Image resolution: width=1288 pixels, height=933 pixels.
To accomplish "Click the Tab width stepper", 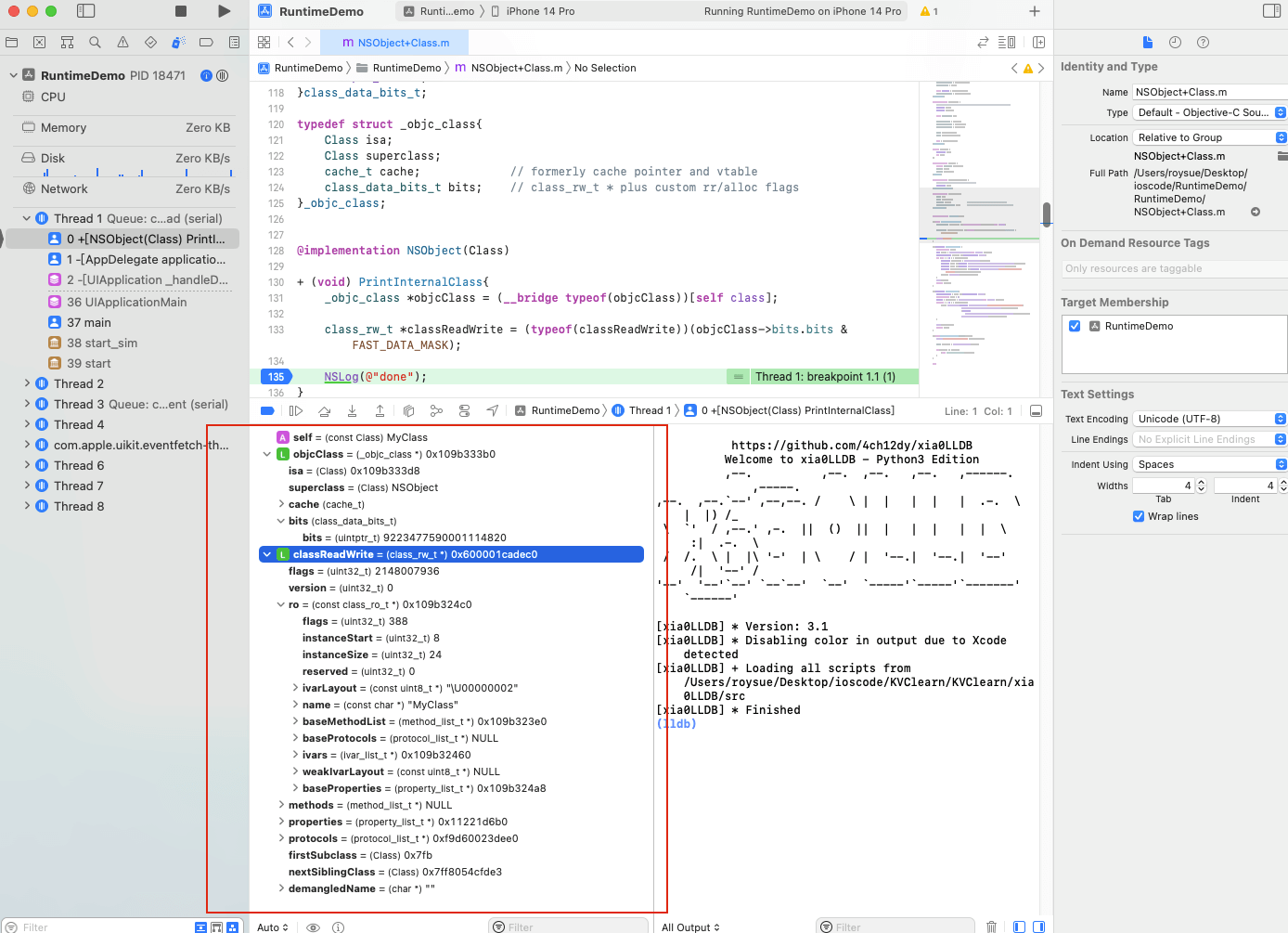I will point(1201,486).
